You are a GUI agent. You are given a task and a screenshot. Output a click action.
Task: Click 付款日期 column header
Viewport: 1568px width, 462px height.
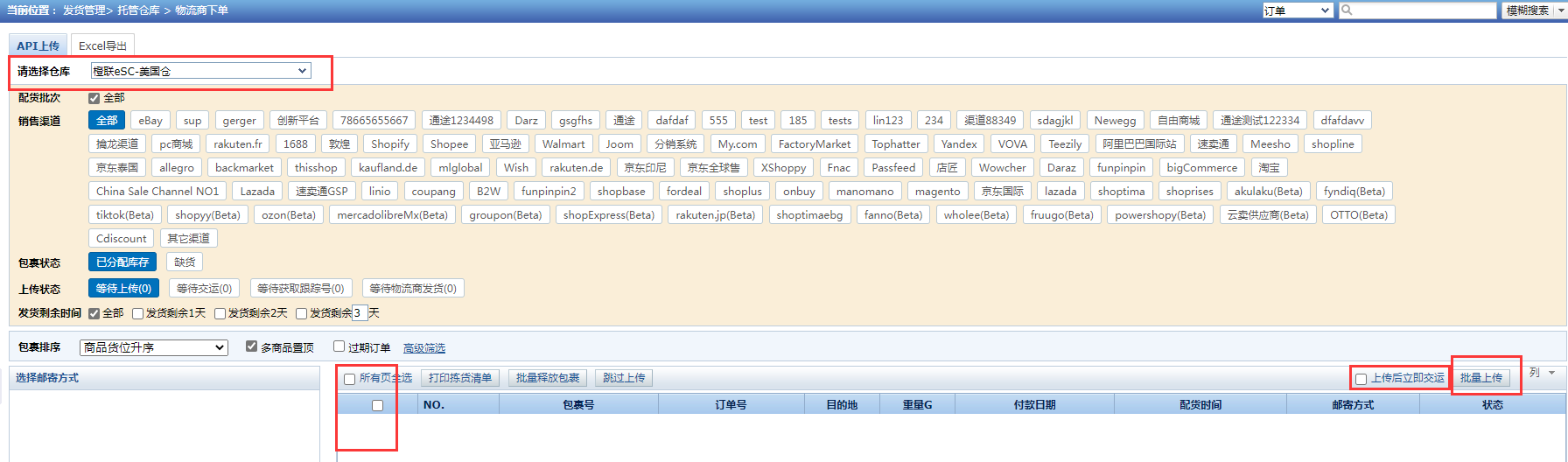(1034, 405)
